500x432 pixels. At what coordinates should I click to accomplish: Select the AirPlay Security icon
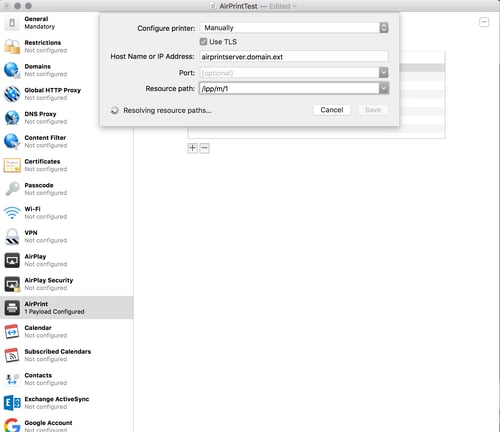[12, 284]
